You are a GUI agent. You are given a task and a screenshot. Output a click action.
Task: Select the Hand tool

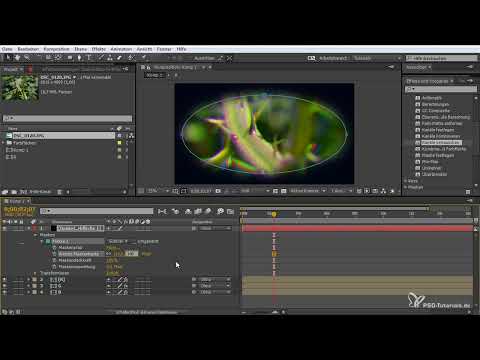(17, 58)
